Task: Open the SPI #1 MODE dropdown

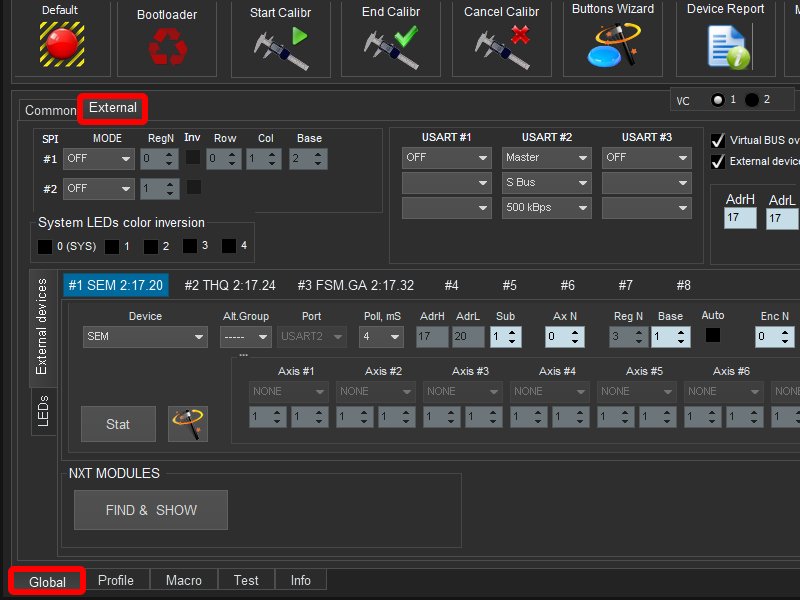Action: click(x=99, y=158)
